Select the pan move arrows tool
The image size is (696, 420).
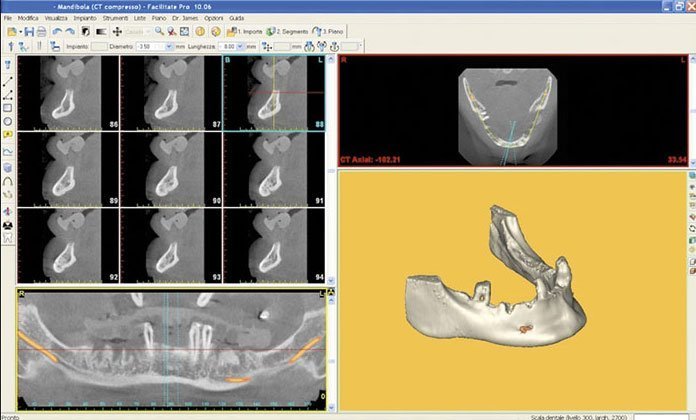coord(117,32)
